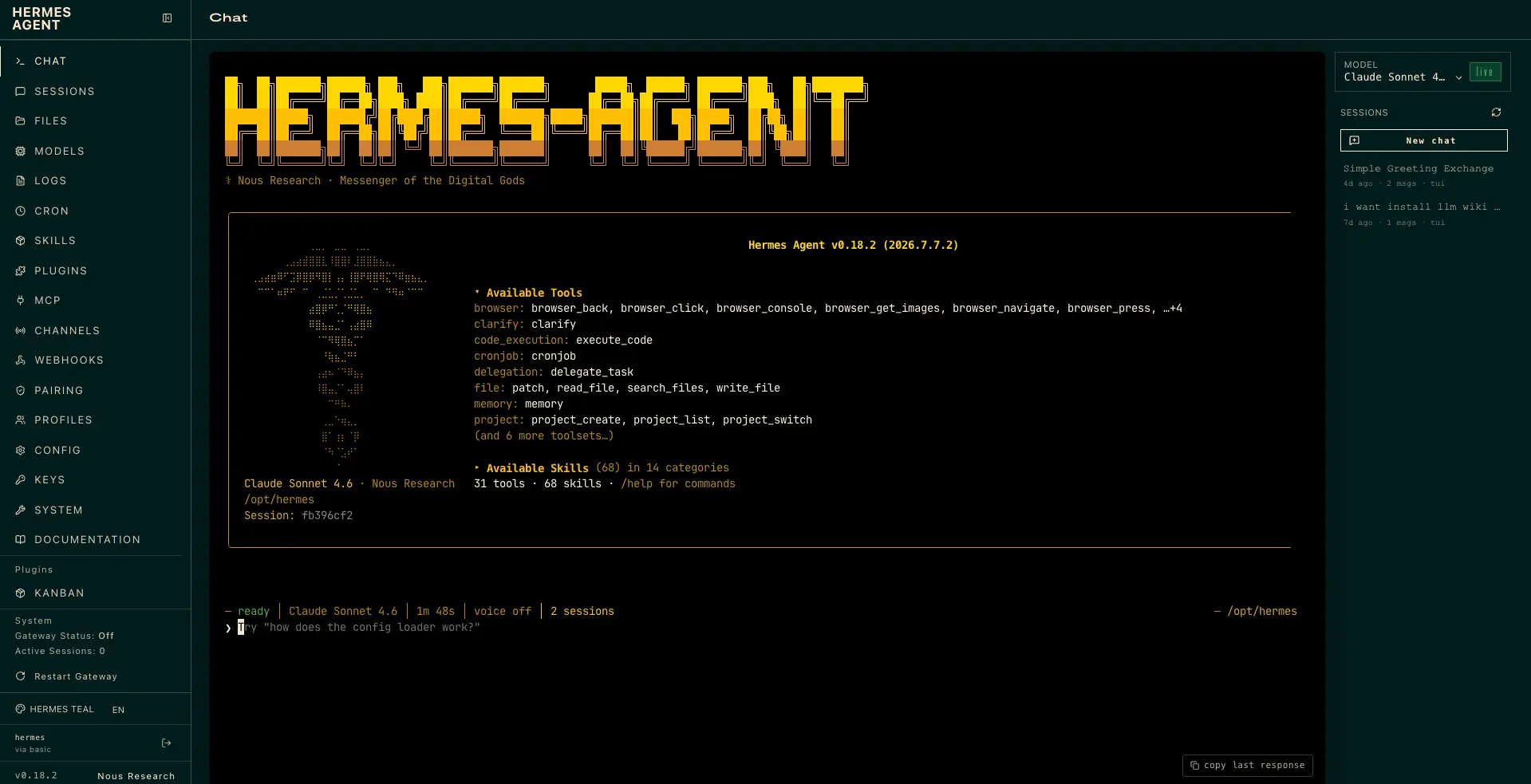Open the Profiles section icon
The height and width of the screenshot is (784, 1531).
click(x=21, y=420)
